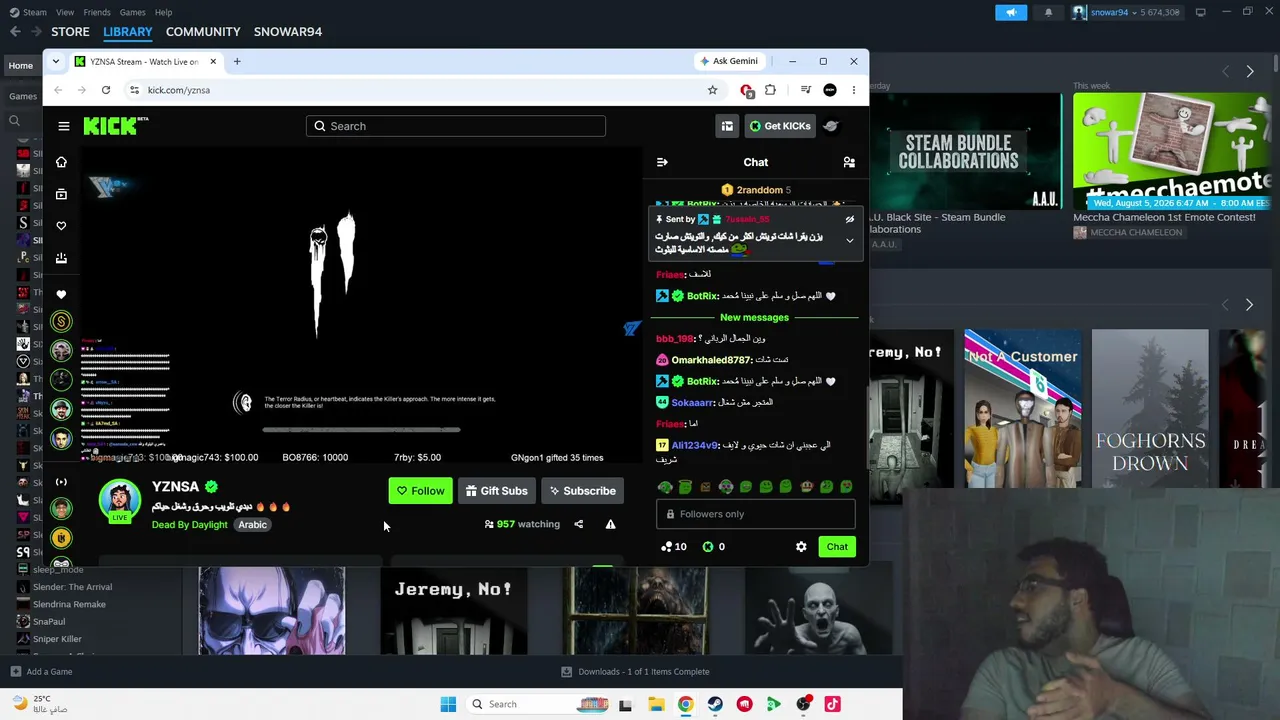Focus the Kick search box
Image resolution: width=1280 pixels, height=720 pixels.
[x=456, y=126]
